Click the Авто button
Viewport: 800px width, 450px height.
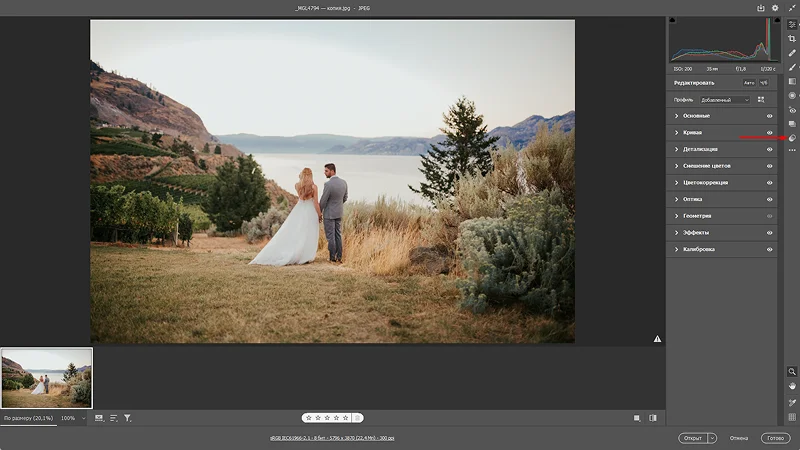tap(748, 83)
